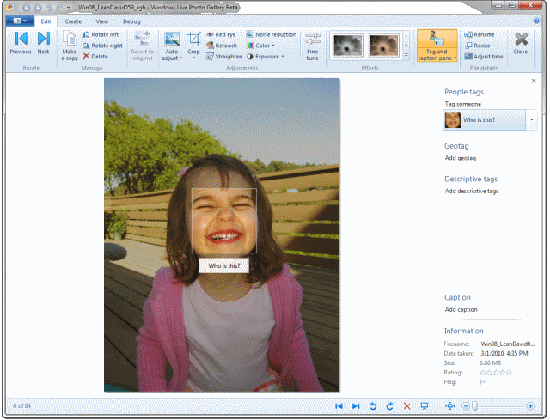The width and height of the screenshot is (550, 420).
Task: Switch to the View tab
Action: coord(102,21)
